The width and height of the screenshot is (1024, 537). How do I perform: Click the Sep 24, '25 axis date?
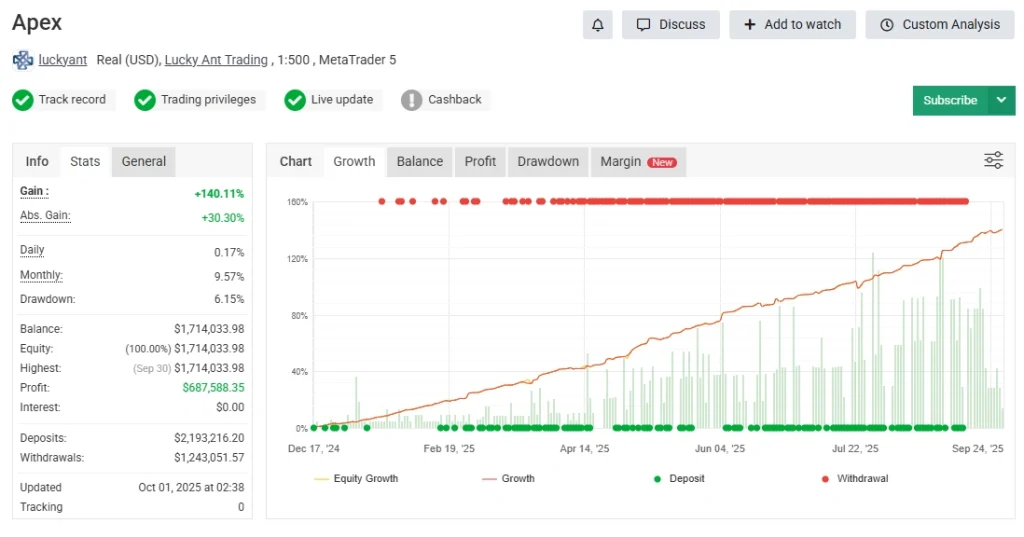(x=978, y=449)
